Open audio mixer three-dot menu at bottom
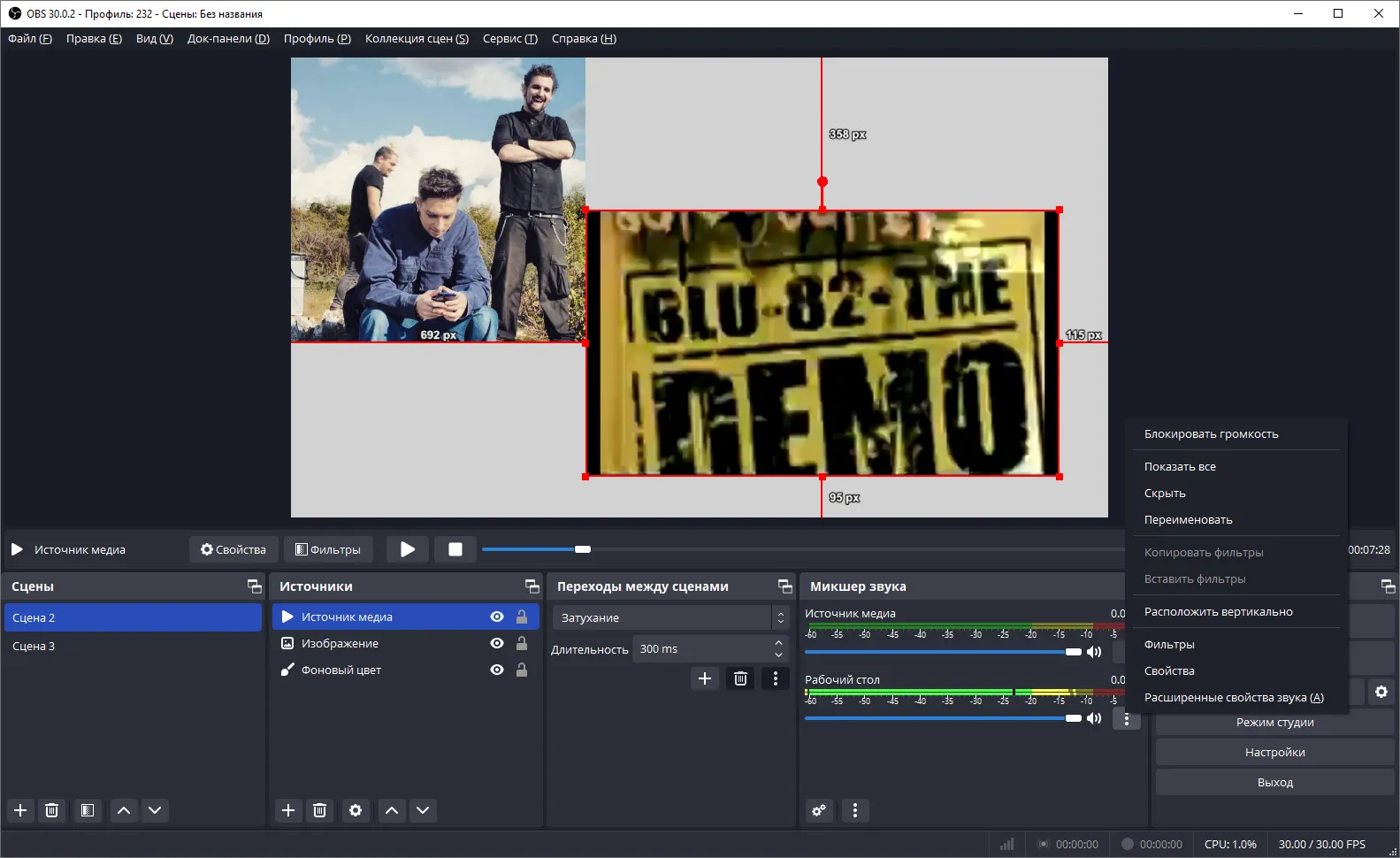 point(855,810)
